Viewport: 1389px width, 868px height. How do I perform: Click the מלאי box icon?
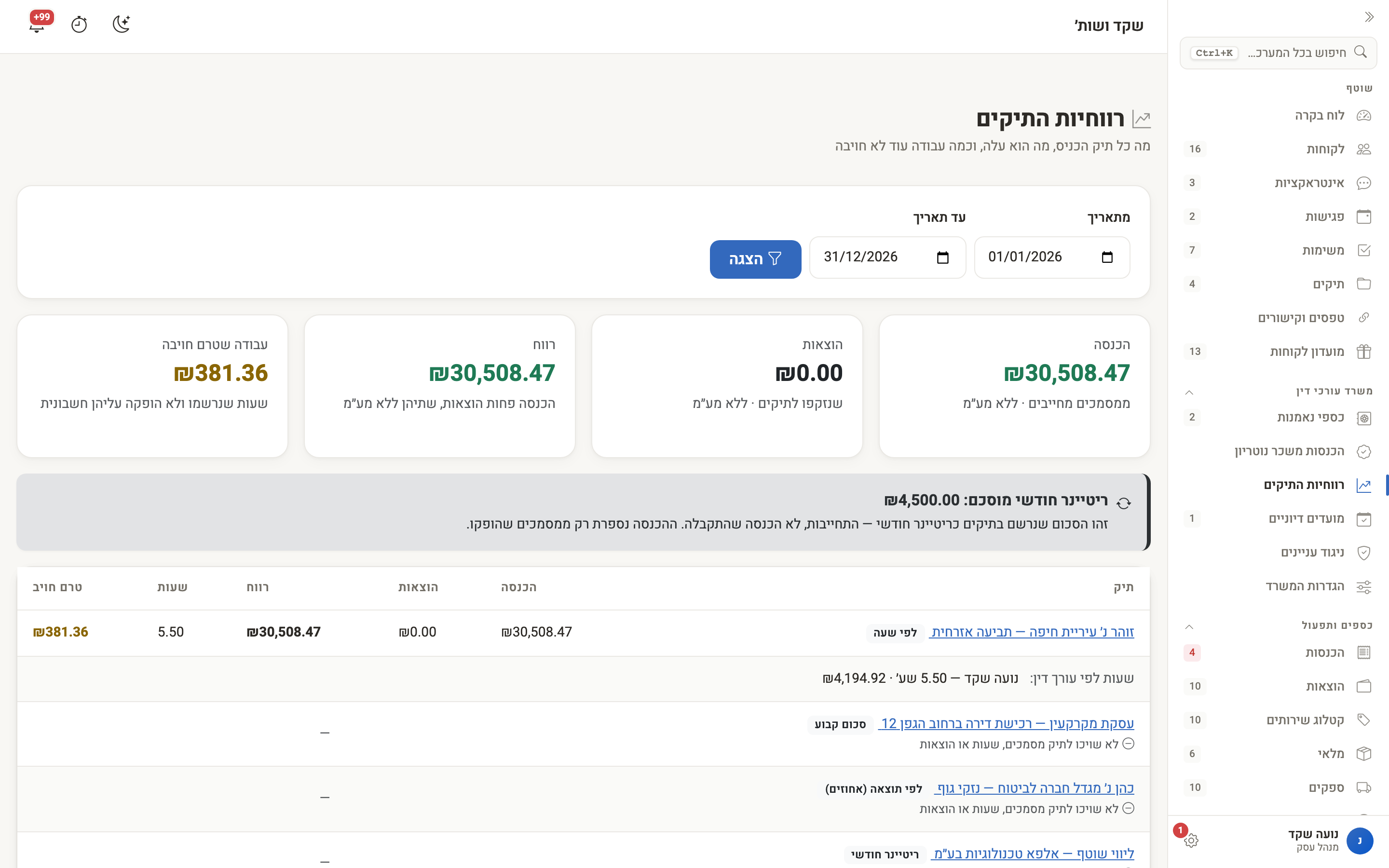point(1364,753)
